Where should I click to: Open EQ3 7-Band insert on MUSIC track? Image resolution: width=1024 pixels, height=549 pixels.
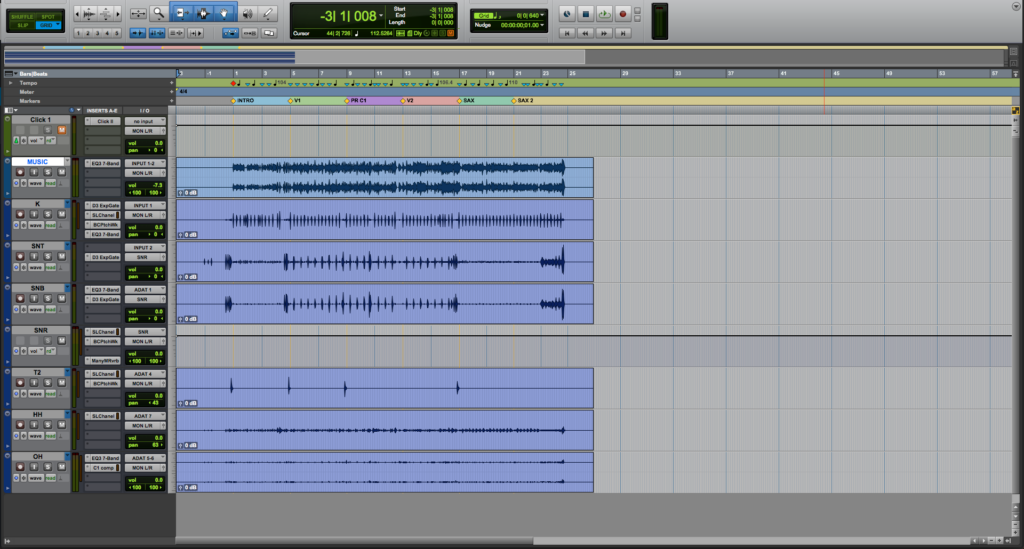coord(104,163)
